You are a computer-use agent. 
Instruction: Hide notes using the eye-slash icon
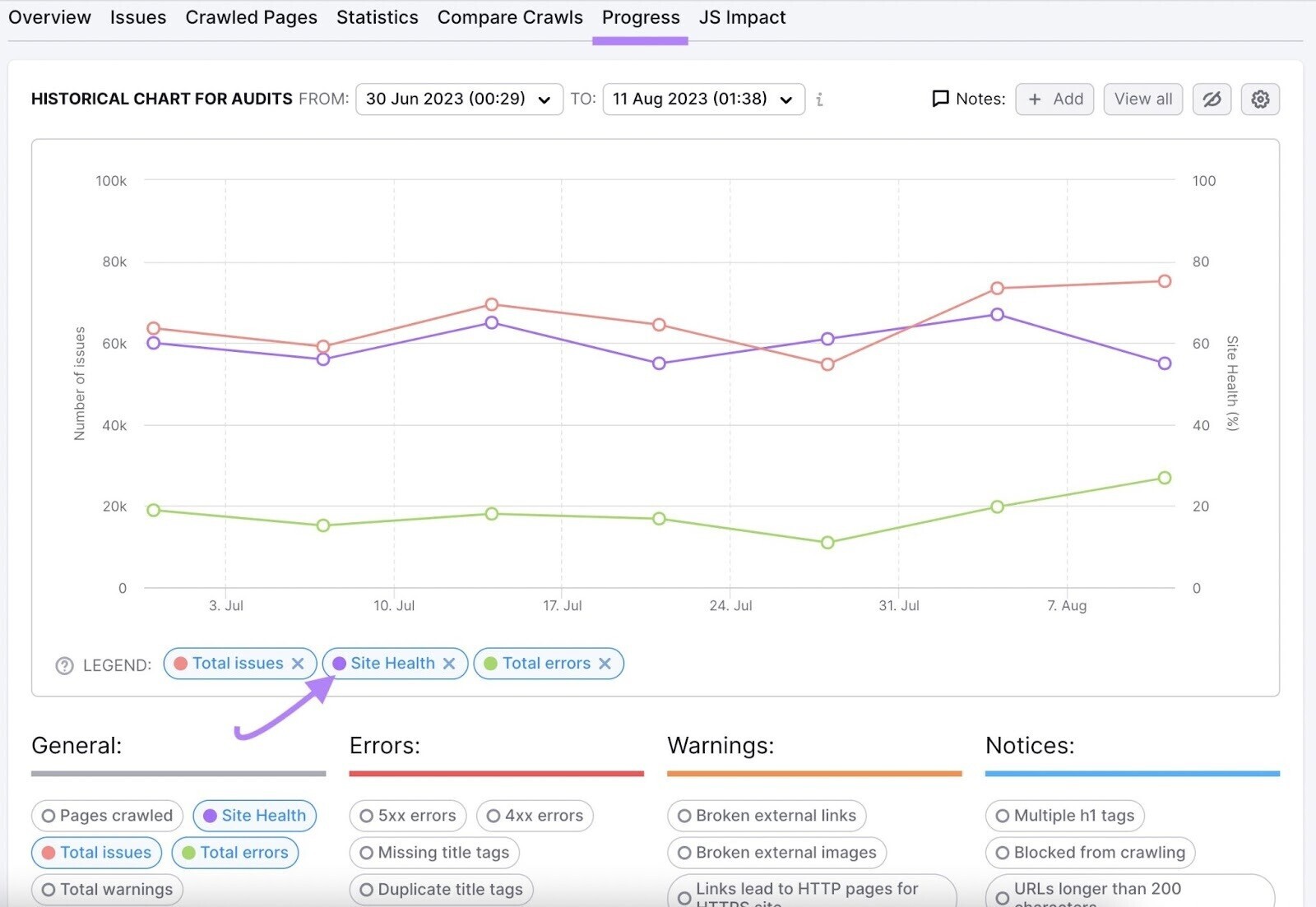click(1211, 99)
